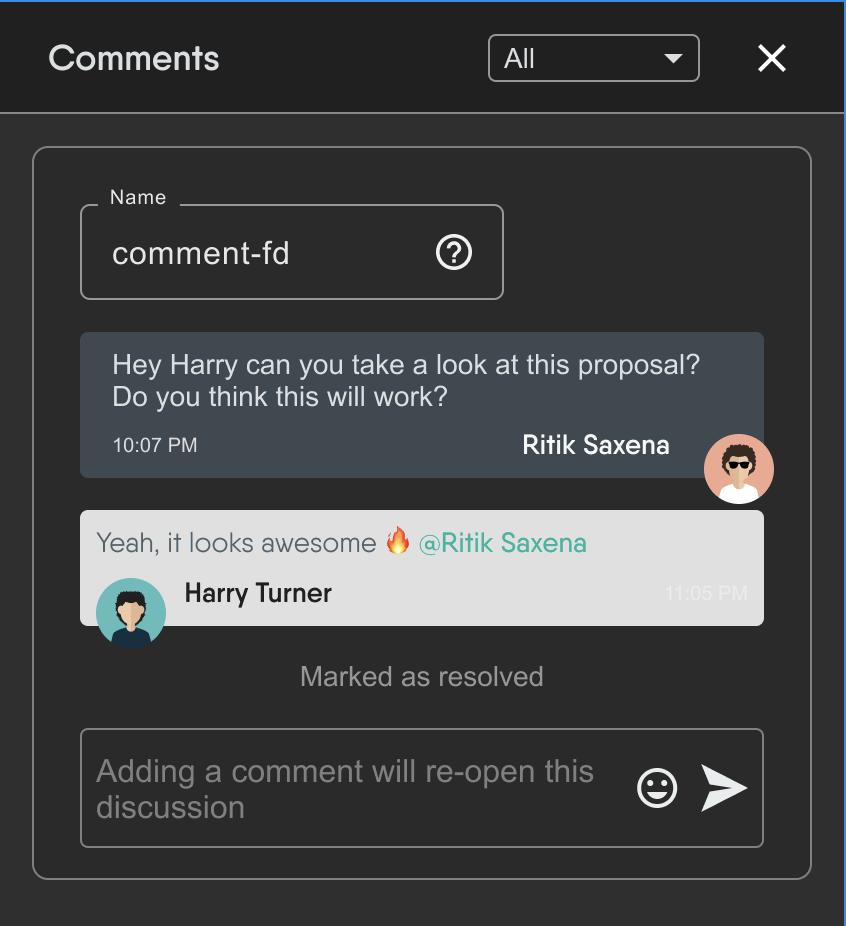The image size is (846, 926).
Task: Click the Harry Turner author name
Action: (x=258, y=593)
